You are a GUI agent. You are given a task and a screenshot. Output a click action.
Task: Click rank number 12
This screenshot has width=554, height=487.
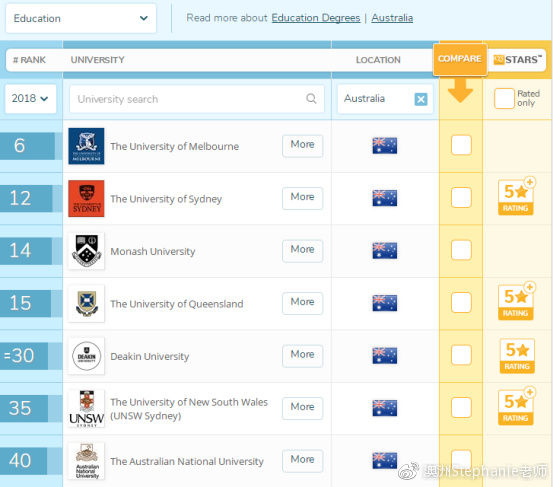pyautogui.click(x=20, y=198)
